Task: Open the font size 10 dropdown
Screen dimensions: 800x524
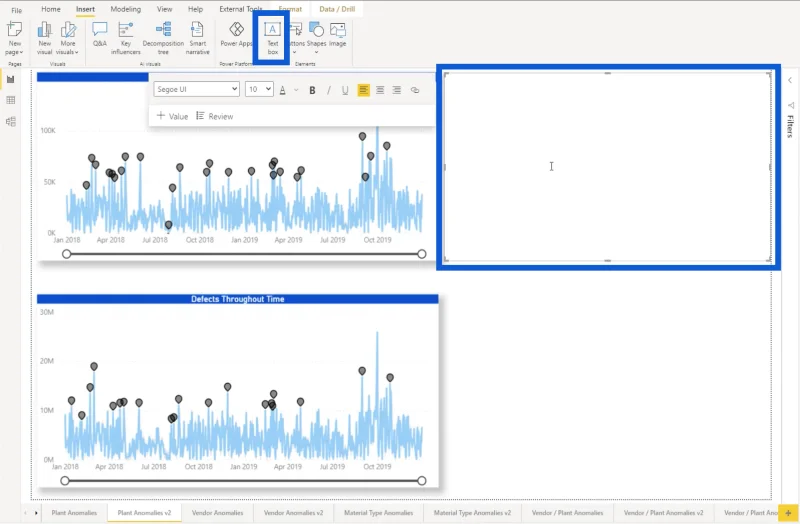Action: click(x=259, y=89)
